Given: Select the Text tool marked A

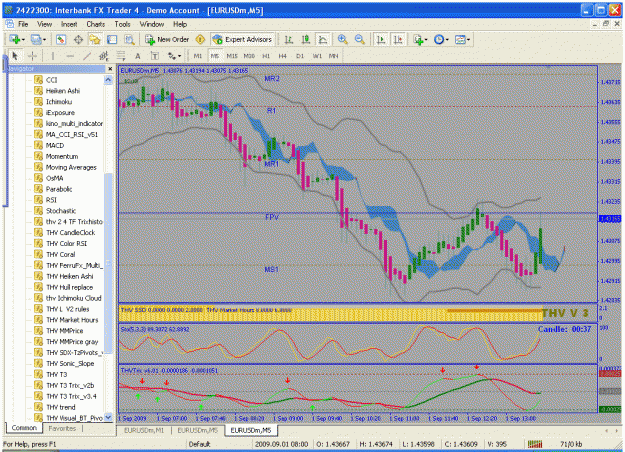Looking at the screenshot, I should click(x=138, y=56).
